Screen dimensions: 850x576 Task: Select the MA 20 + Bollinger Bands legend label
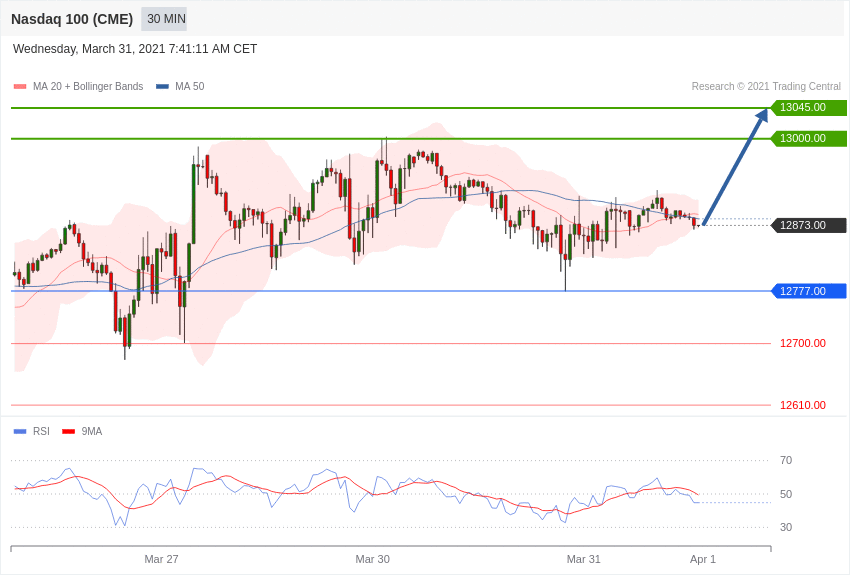(88, 87)
